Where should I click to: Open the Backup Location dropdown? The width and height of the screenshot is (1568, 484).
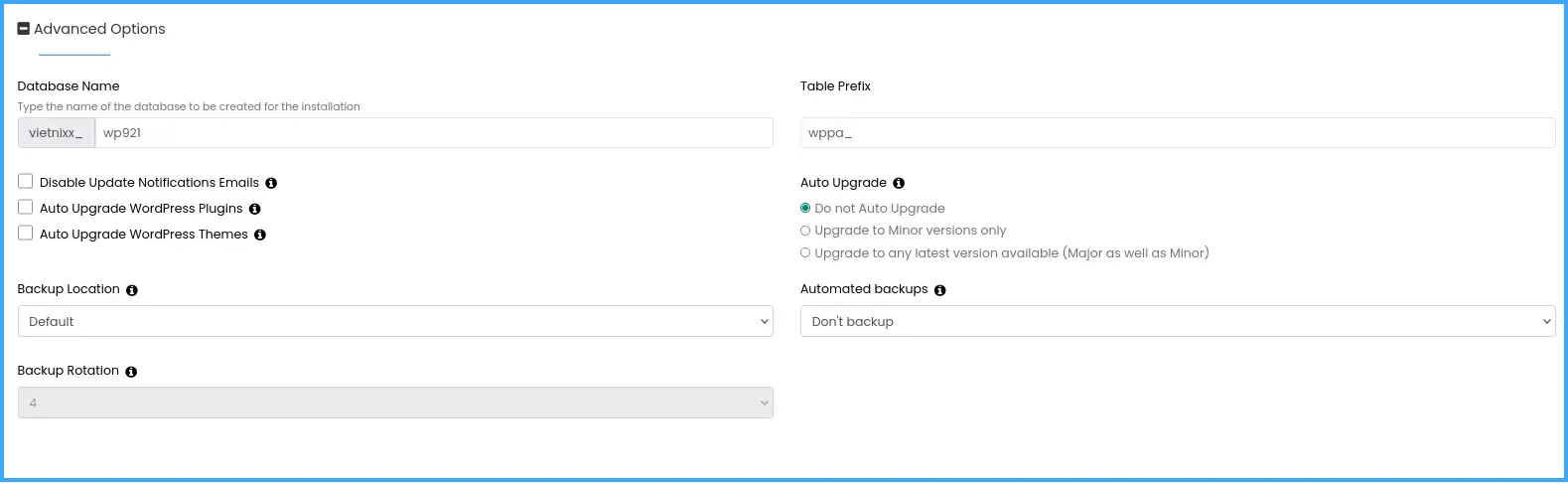click(395, 321)
